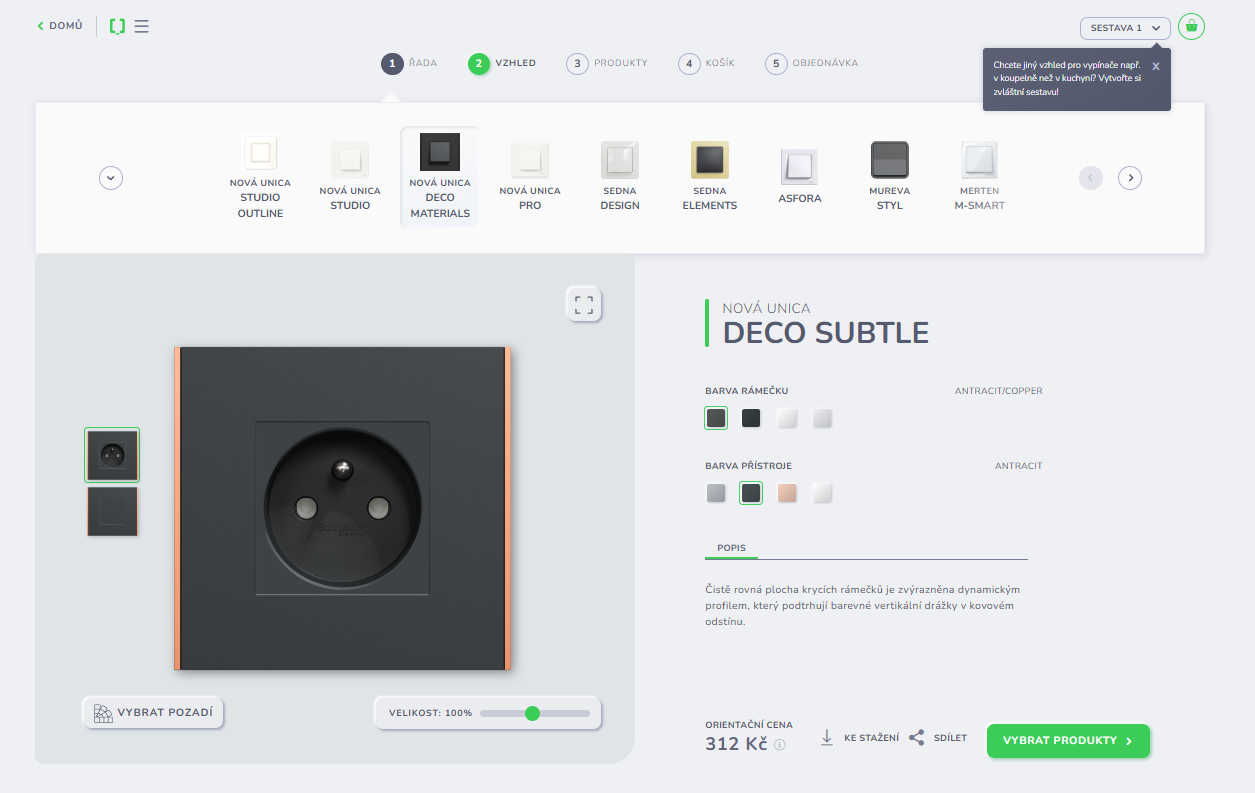Click the Velikost size slider handle
1255x793 pixels.
(x=532, y=713)
